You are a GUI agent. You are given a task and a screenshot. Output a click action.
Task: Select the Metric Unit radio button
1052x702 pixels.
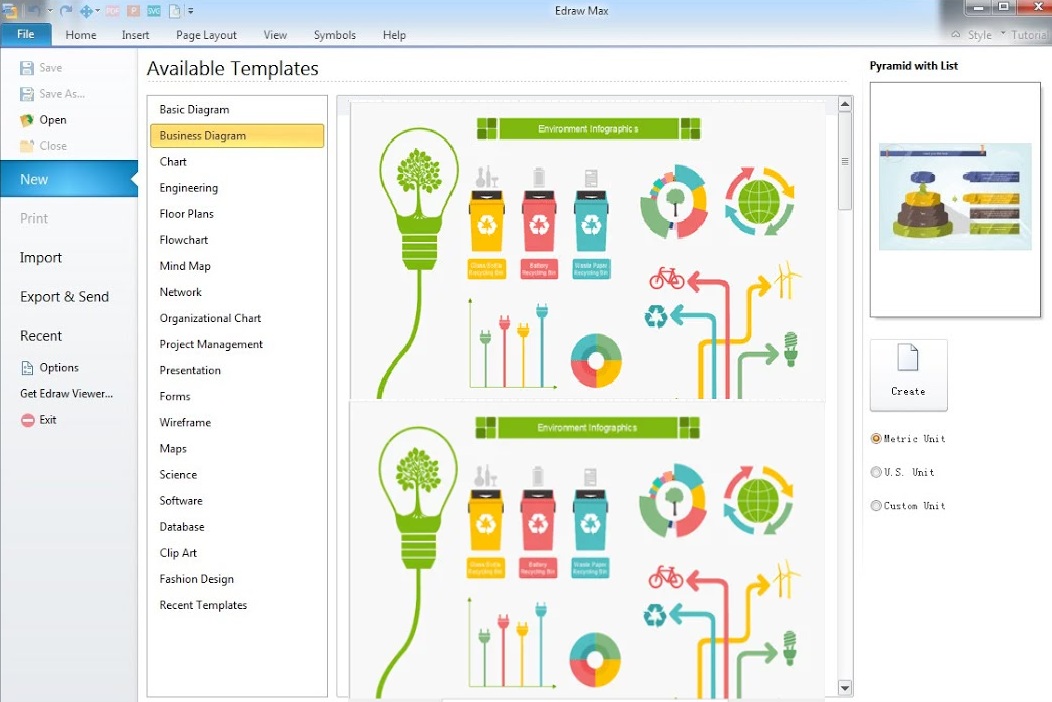pos(876,439)
